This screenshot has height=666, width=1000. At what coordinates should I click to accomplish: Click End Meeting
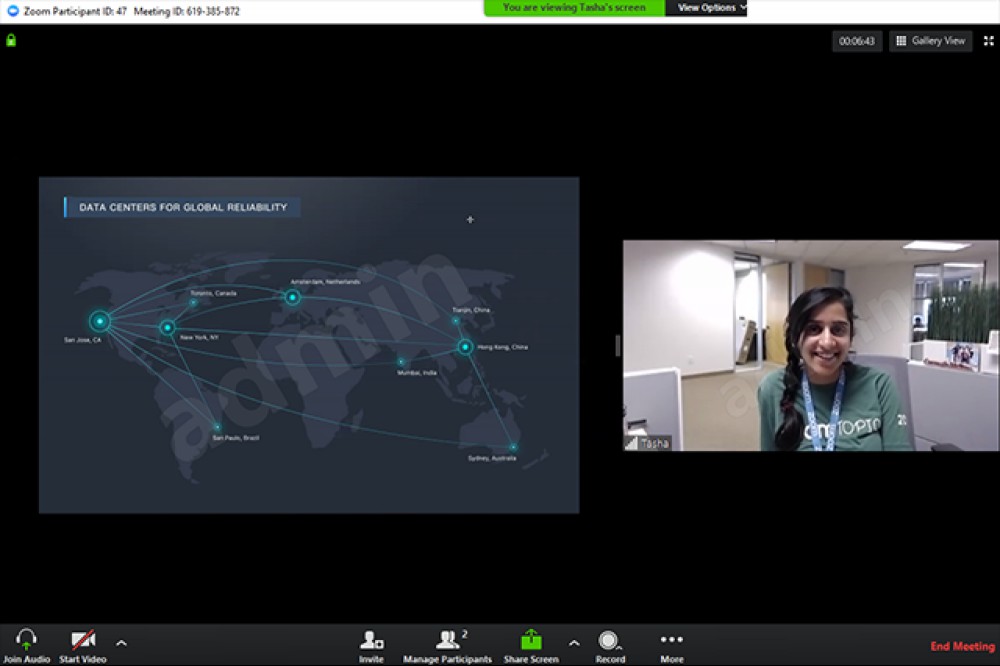[962, 646]
